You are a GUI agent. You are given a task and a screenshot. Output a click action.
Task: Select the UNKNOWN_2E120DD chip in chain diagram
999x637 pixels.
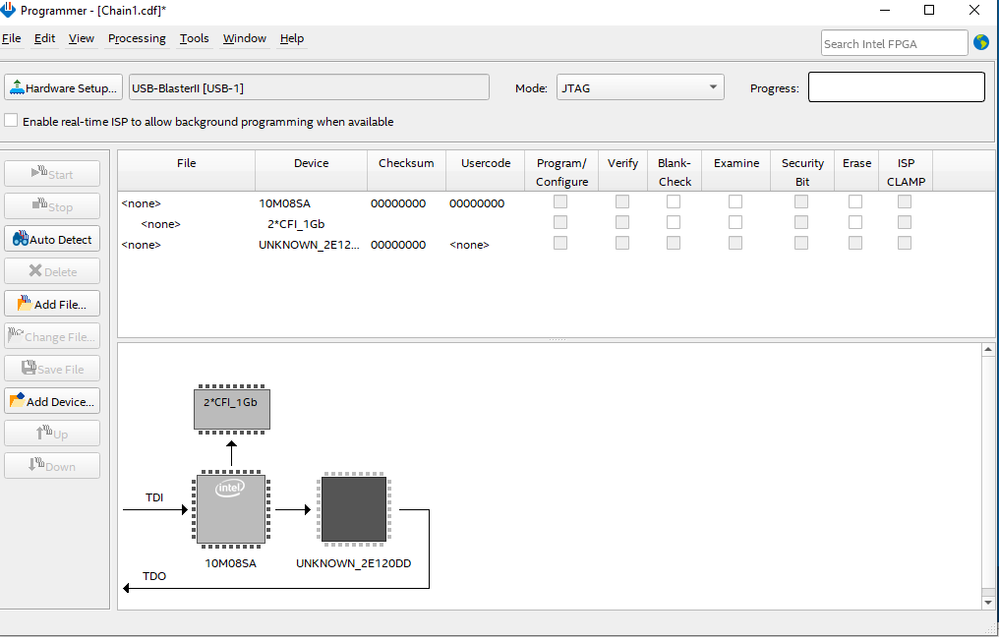[353, 510]
